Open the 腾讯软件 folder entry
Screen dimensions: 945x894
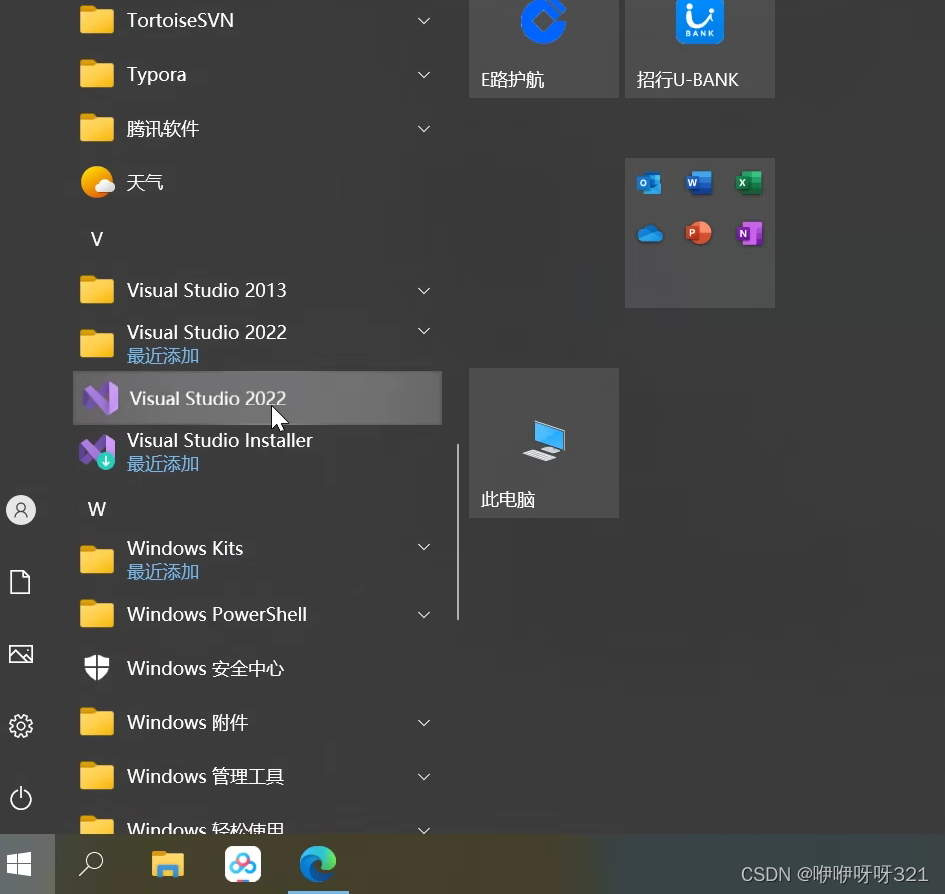pyautogui.click(x=257, y=128)
